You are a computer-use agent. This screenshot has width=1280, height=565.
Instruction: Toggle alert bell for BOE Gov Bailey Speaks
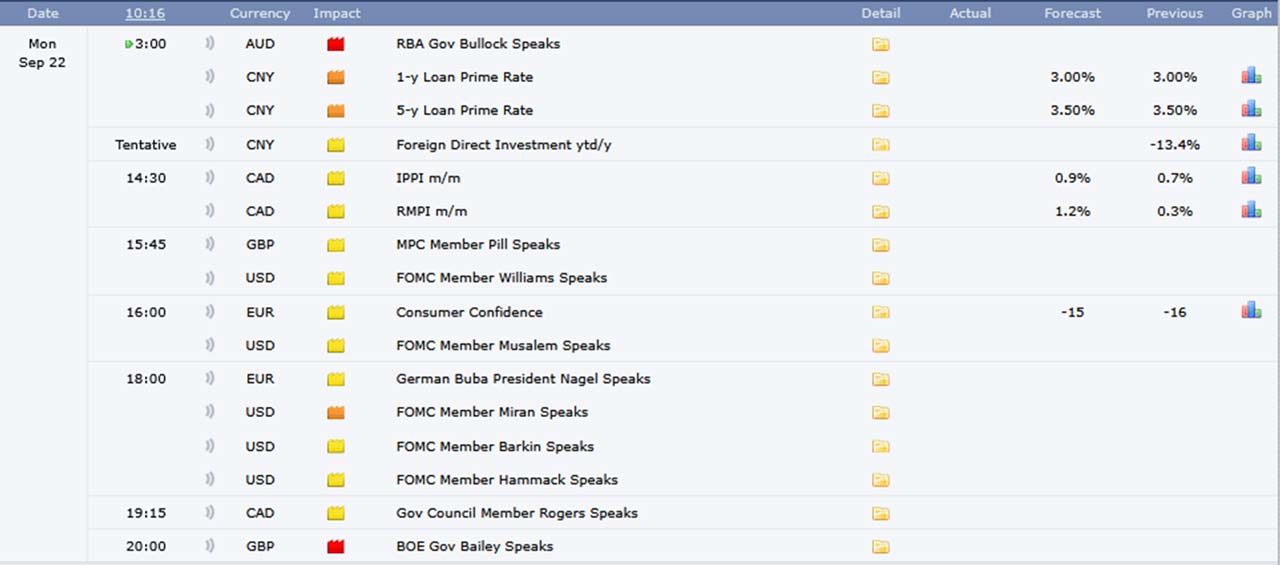210,546
